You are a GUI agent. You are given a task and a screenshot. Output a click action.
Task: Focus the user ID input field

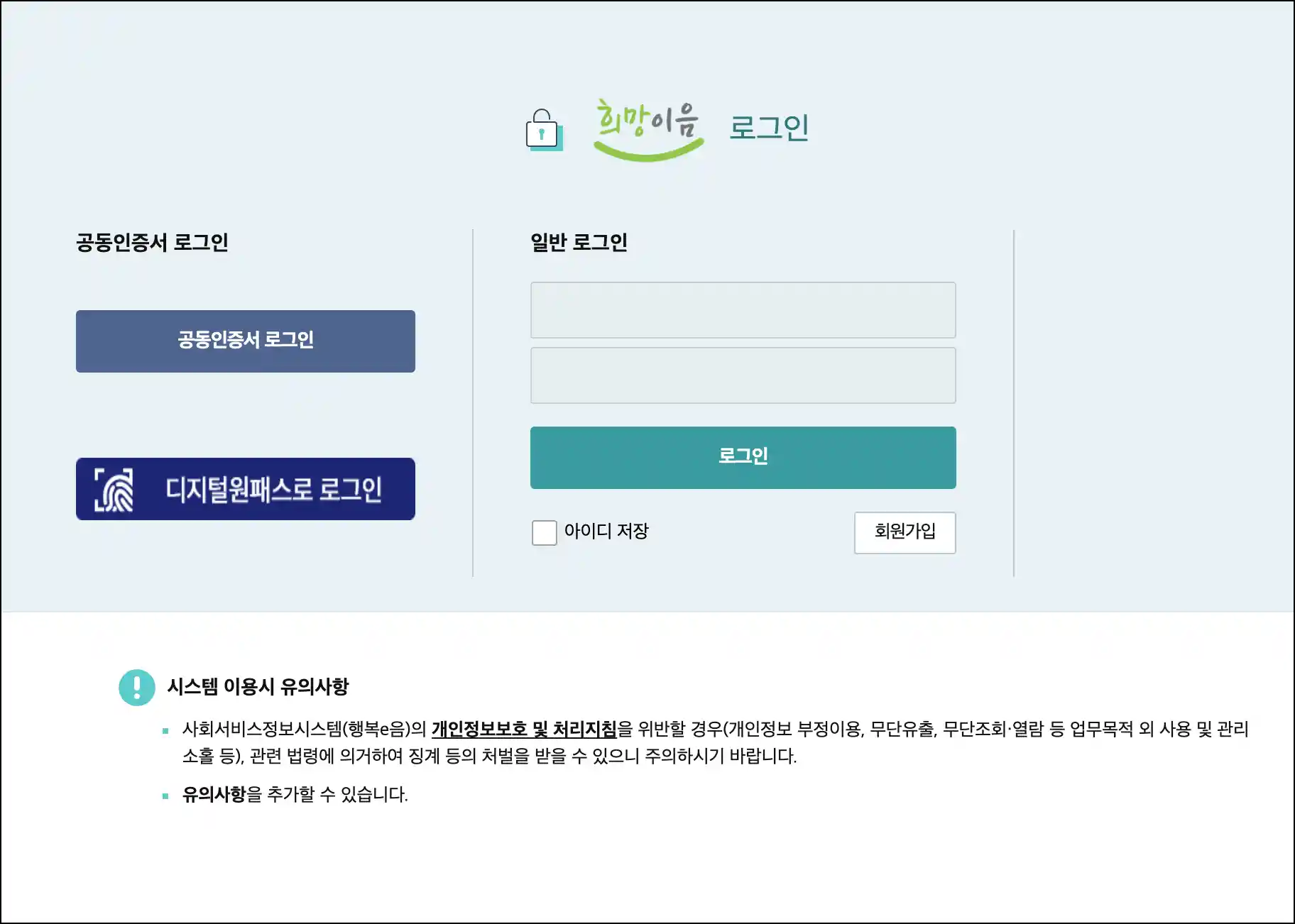pyautogui.click(x=743, y=310)
